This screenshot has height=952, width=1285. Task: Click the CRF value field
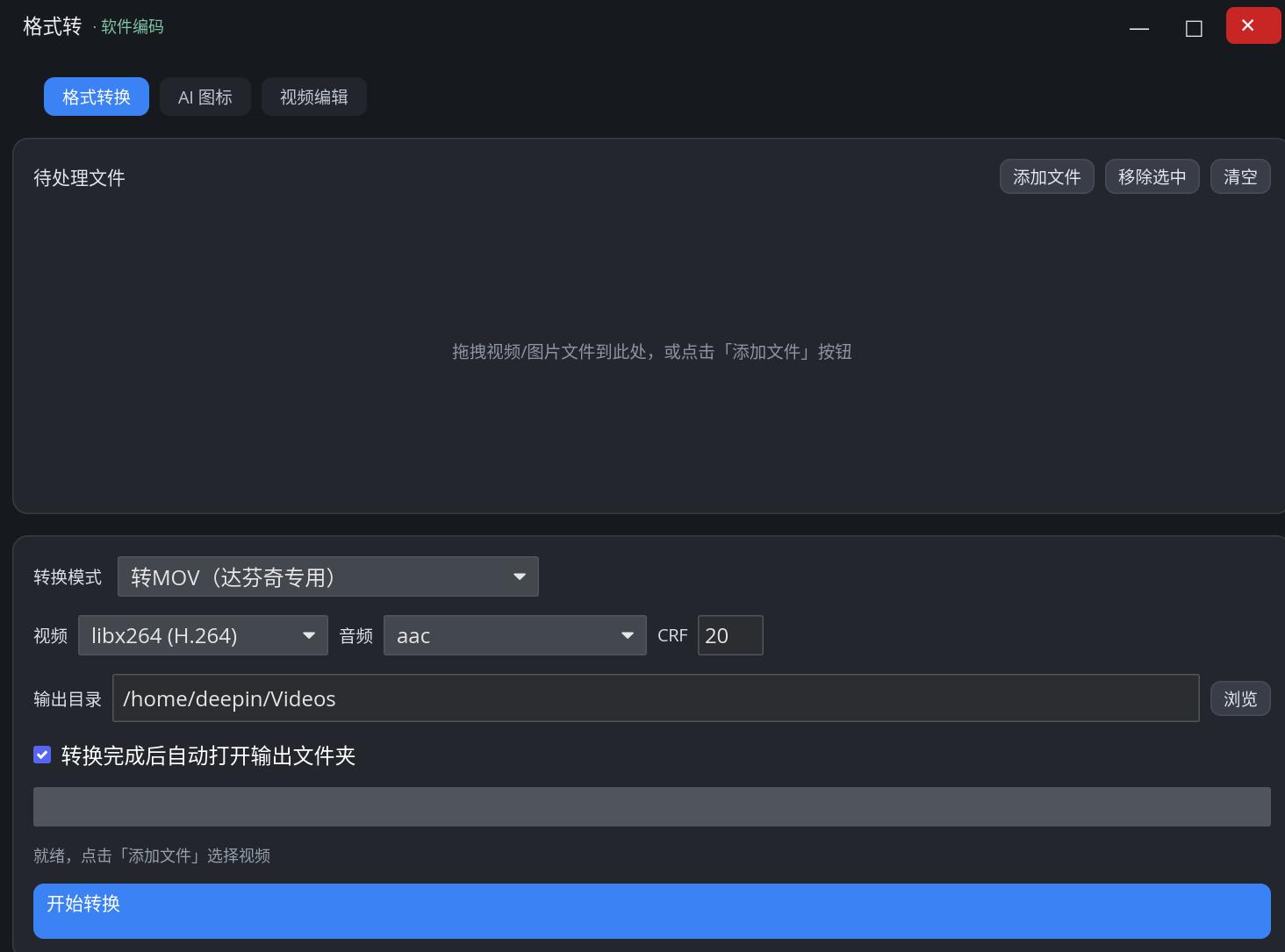(730, 635)
